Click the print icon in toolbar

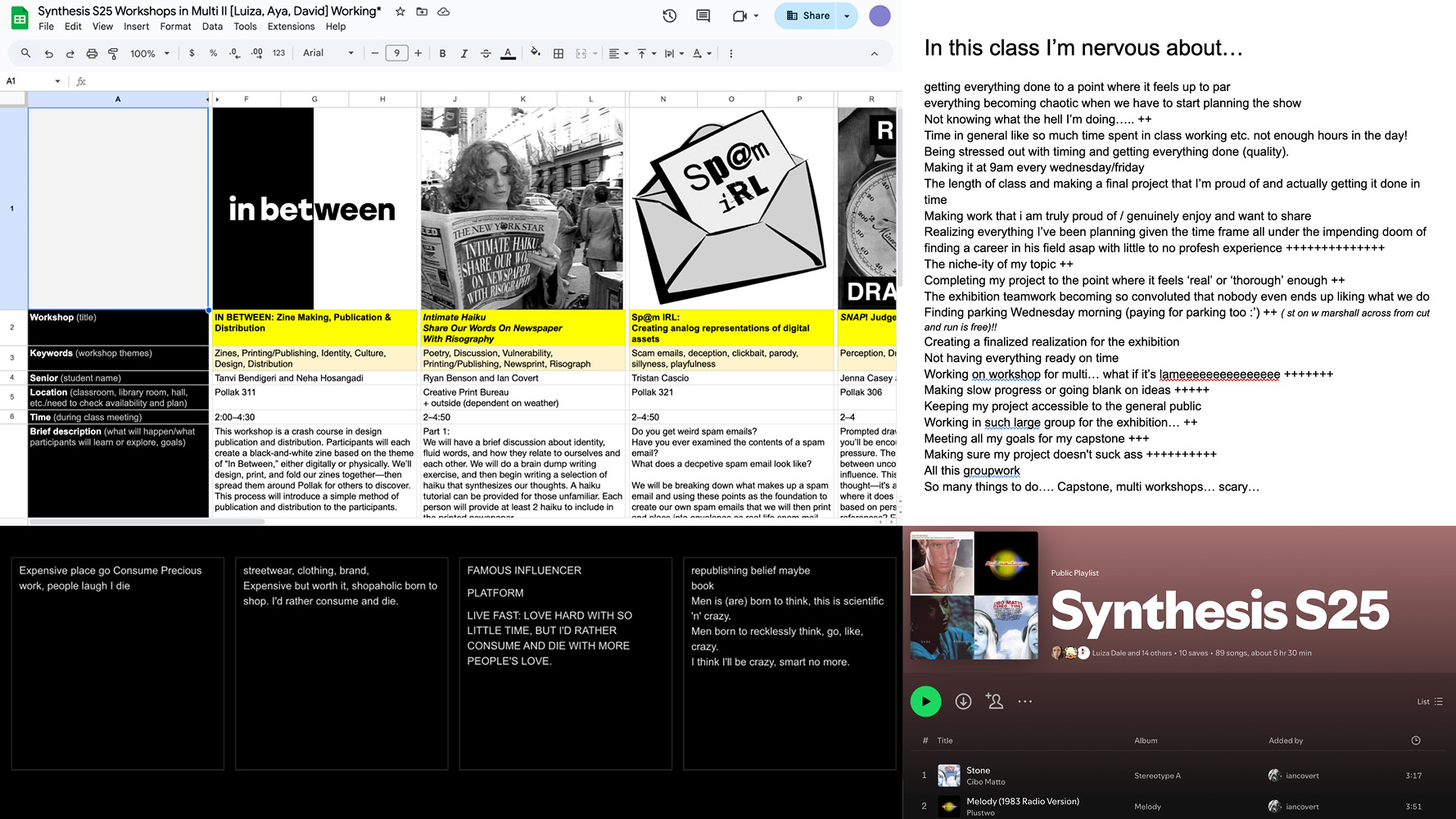point(92,53)
